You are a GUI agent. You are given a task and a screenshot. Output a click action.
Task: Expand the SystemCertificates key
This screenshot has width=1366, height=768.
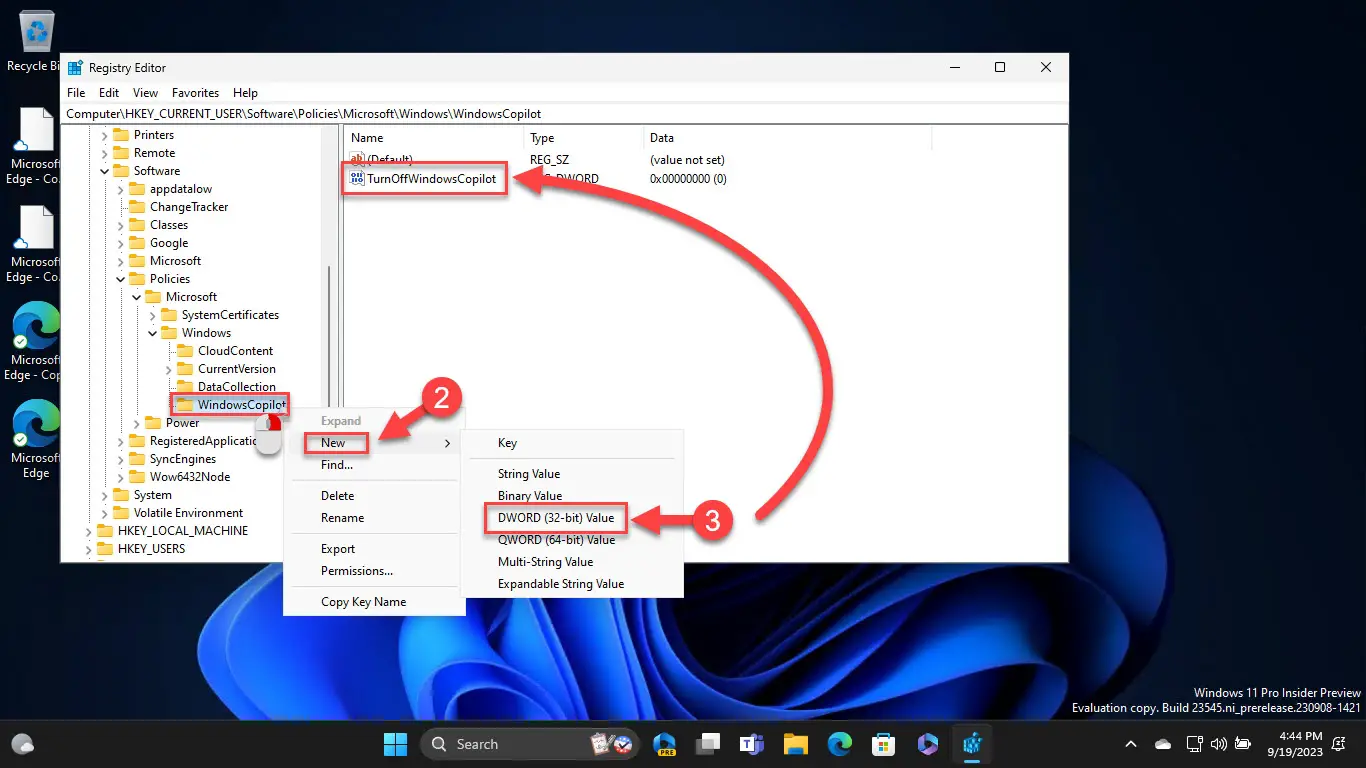point(153,315)
